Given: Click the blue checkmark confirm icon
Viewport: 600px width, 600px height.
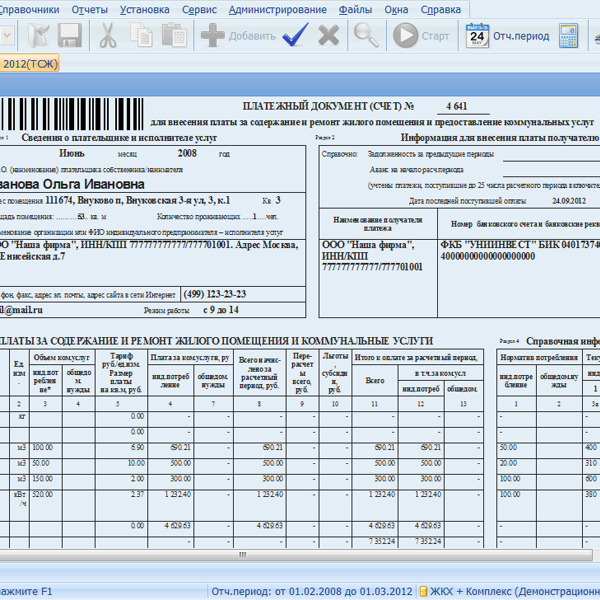Looking at the screenshot, I should pyautogui.click(x=294, y=36).
